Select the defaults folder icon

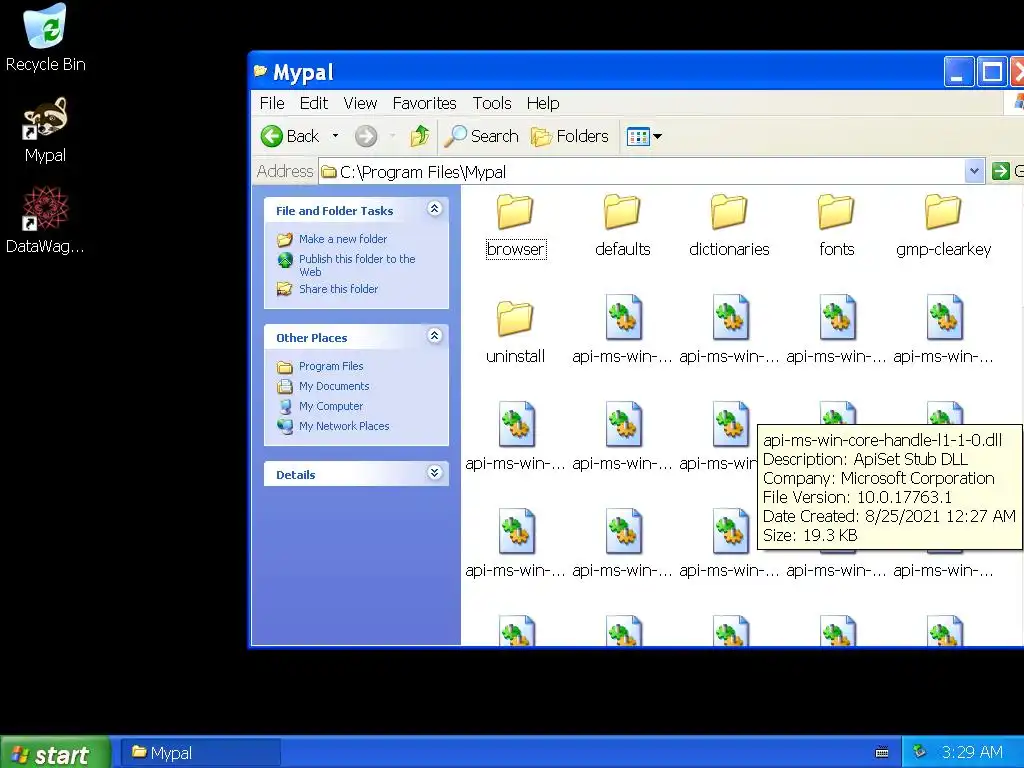coord(622,212)
